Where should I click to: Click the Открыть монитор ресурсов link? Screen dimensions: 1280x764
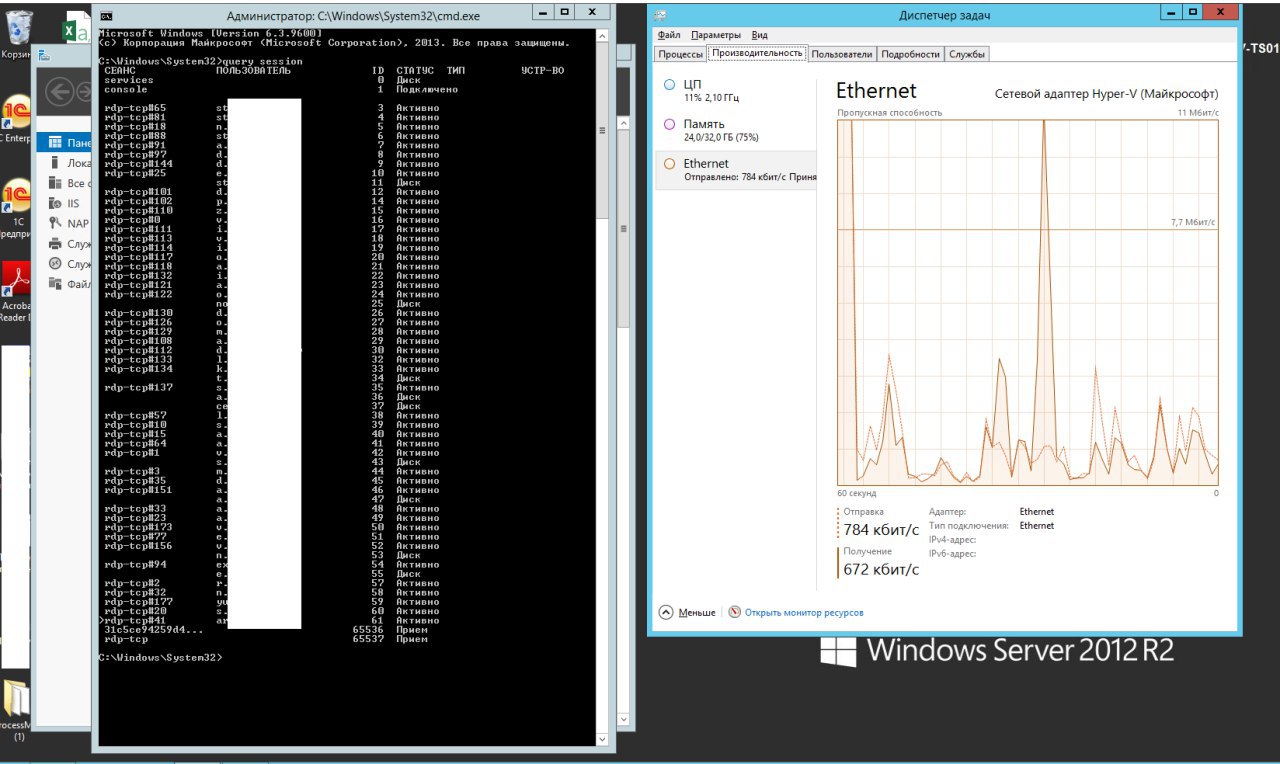(804, 612)
